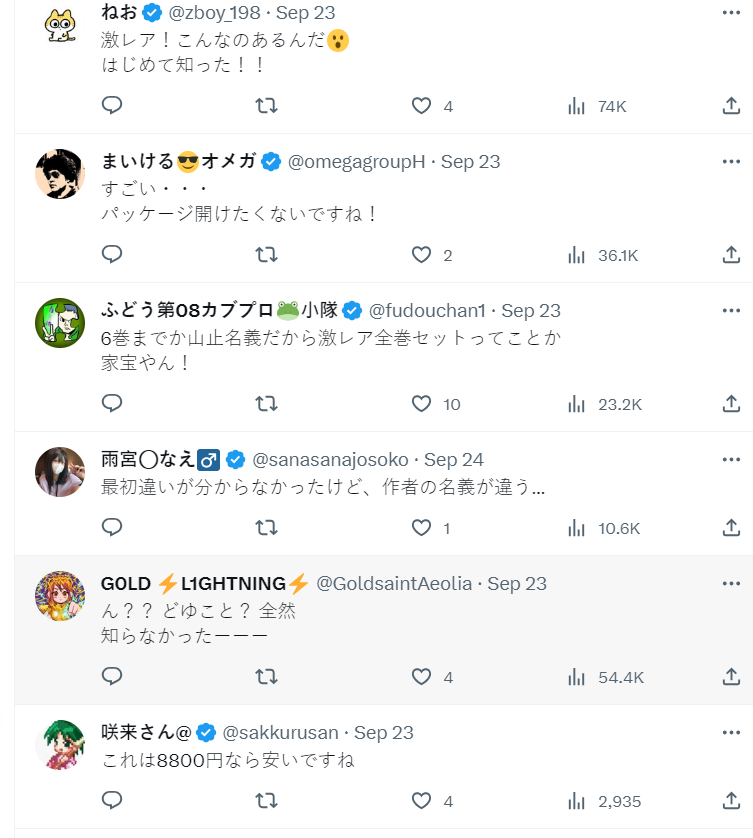This screenshot has height=838, width=753.
Task: View 雨宮〇なえ's avatar picture
Action: tap(60, 472)
